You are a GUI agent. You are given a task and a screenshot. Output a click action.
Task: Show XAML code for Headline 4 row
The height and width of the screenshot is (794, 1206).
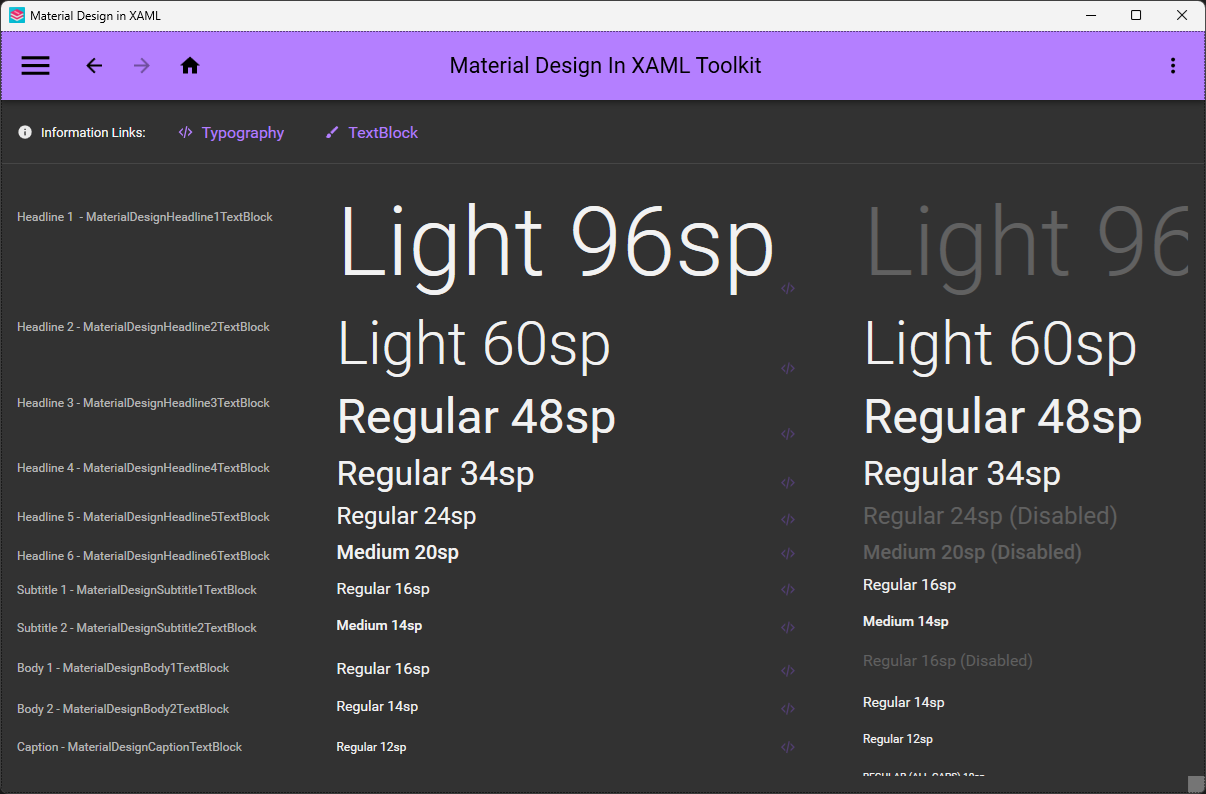tap(788, 483)
